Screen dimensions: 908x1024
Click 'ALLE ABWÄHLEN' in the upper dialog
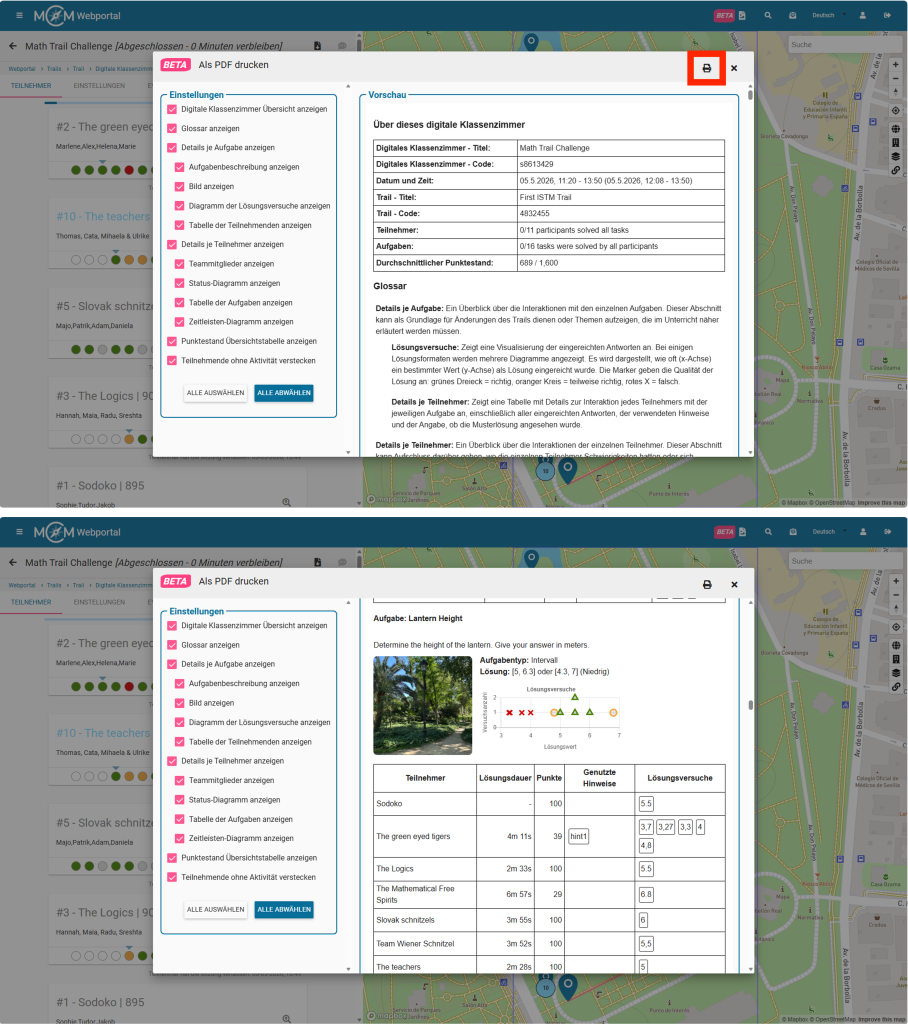[x=284, y=392]
